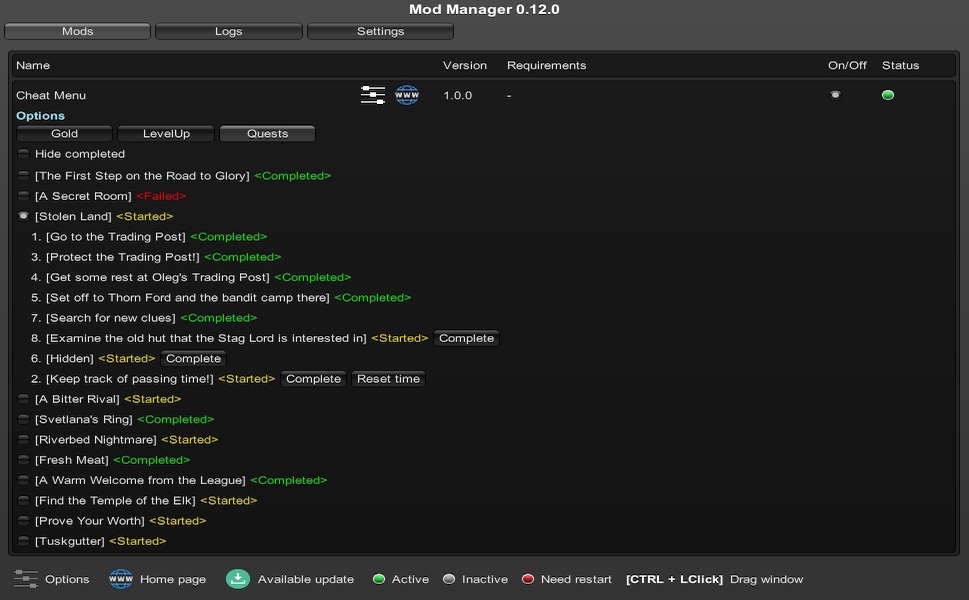Enable the Hide completed checkbox
This screenshot has width=969, height=600.
pyautogui.click(x=24, y=154)
